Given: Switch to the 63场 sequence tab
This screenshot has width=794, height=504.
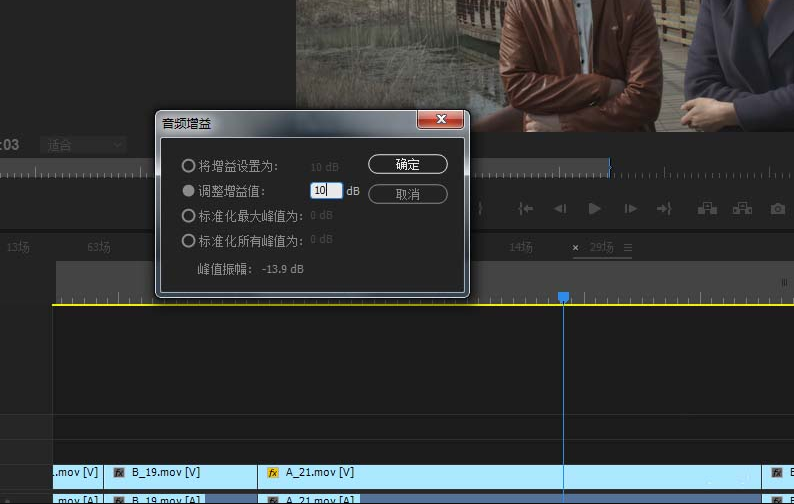Looking at the screenshot, I should [99, 247].
